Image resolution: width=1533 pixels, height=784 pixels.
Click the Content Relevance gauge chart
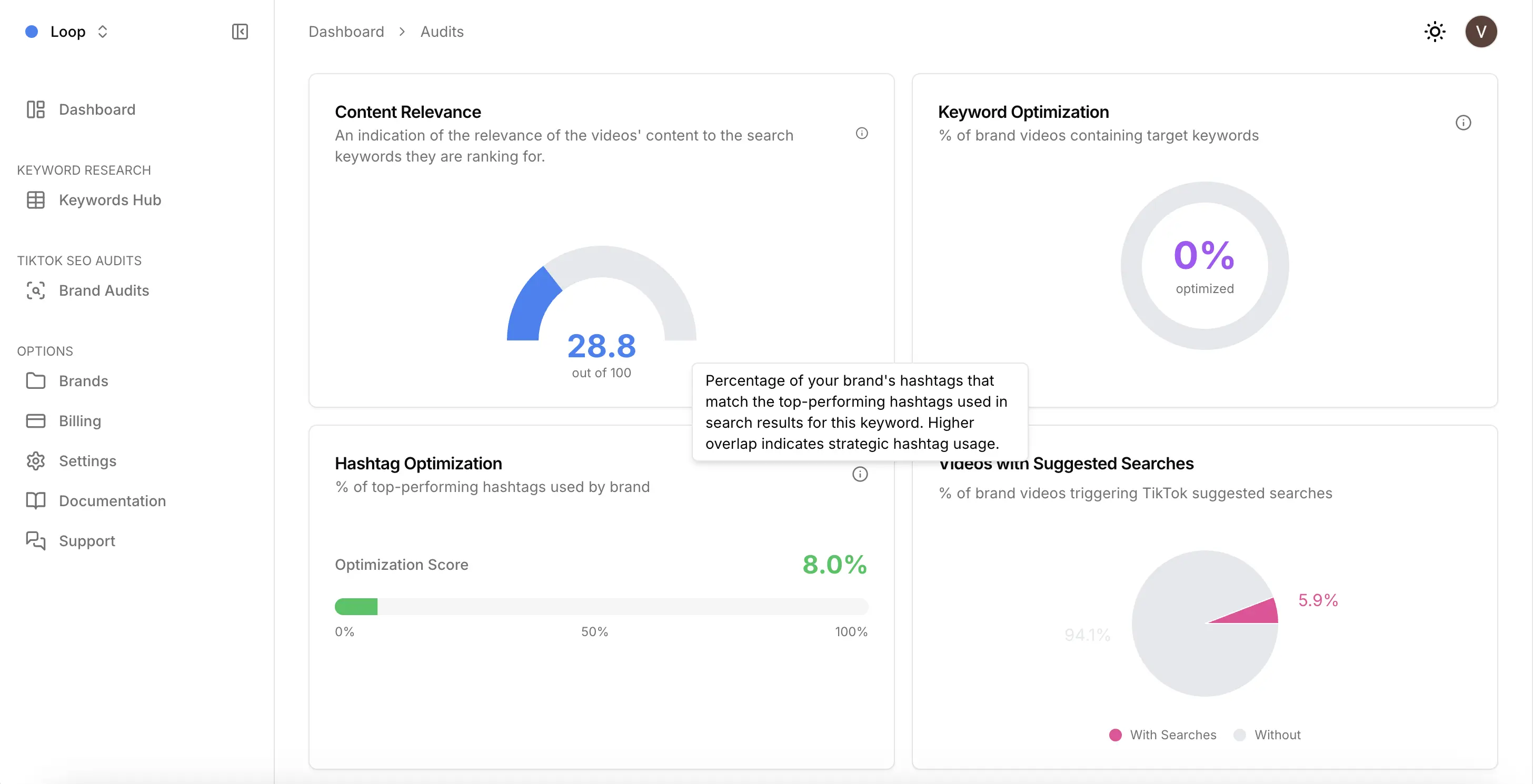[x=601, y=293]
